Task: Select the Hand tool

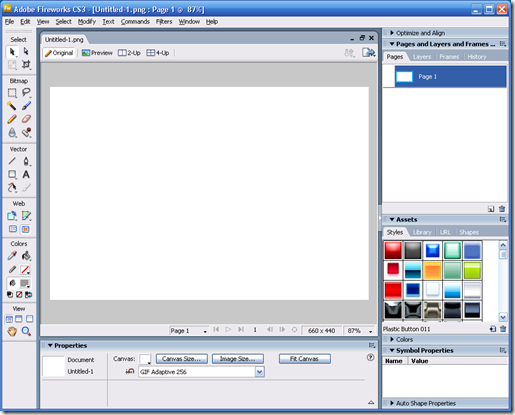Action: (12, 331)
